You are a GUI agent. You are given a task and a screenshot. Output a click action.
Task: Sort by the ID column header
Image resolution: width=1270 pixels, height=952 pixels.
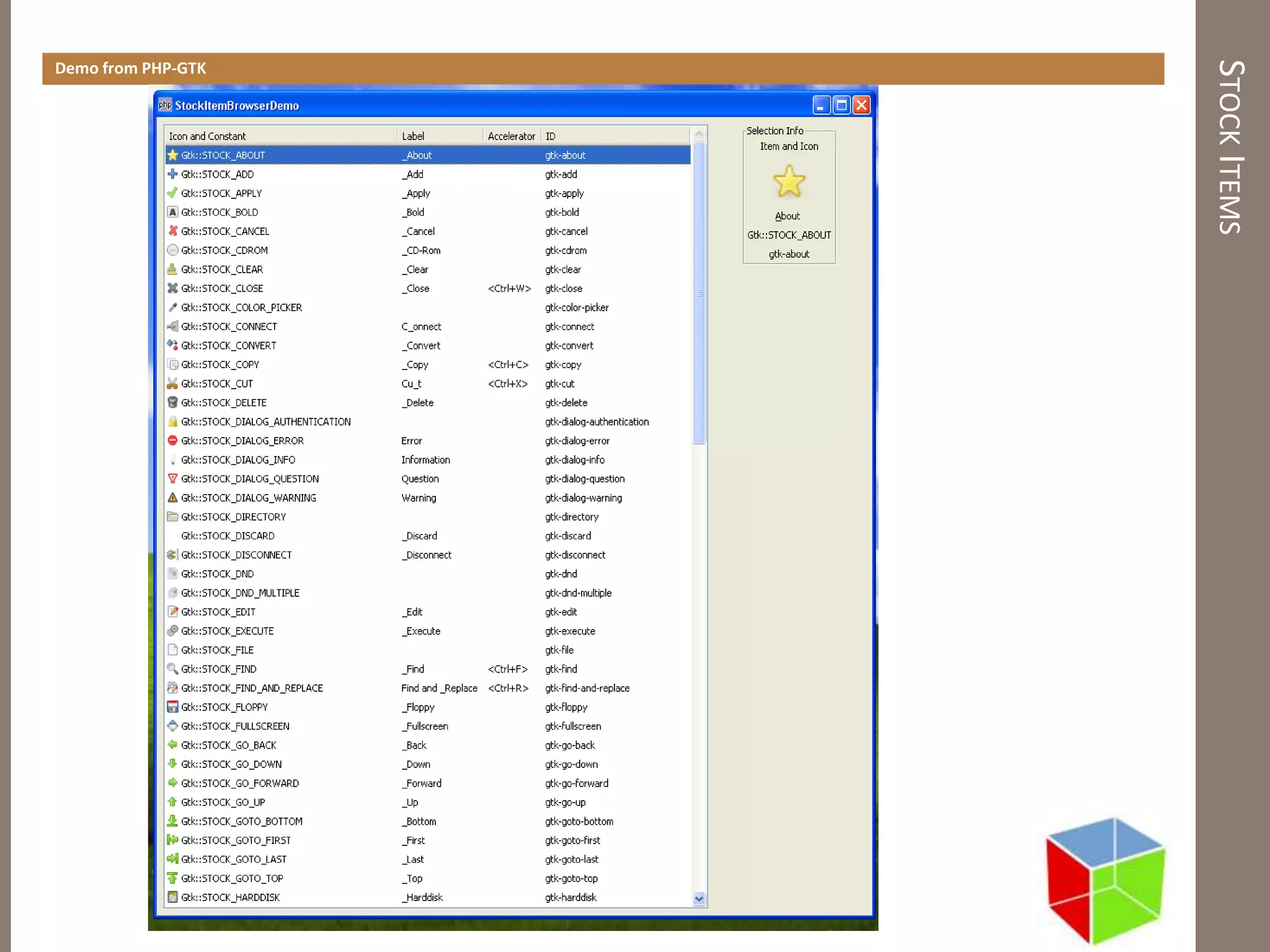615,136
